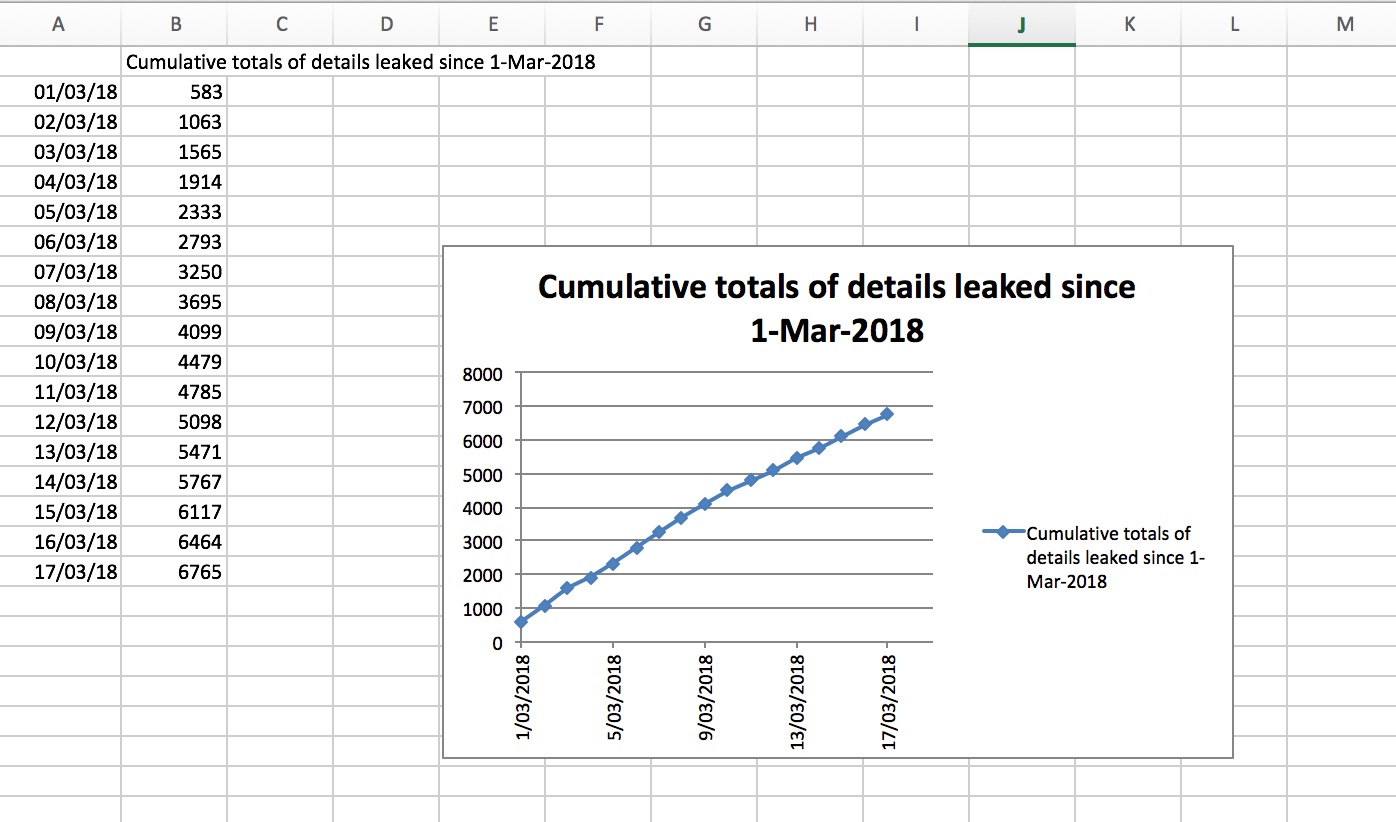Select the 8000 label on vertical axis

point(482,374)
